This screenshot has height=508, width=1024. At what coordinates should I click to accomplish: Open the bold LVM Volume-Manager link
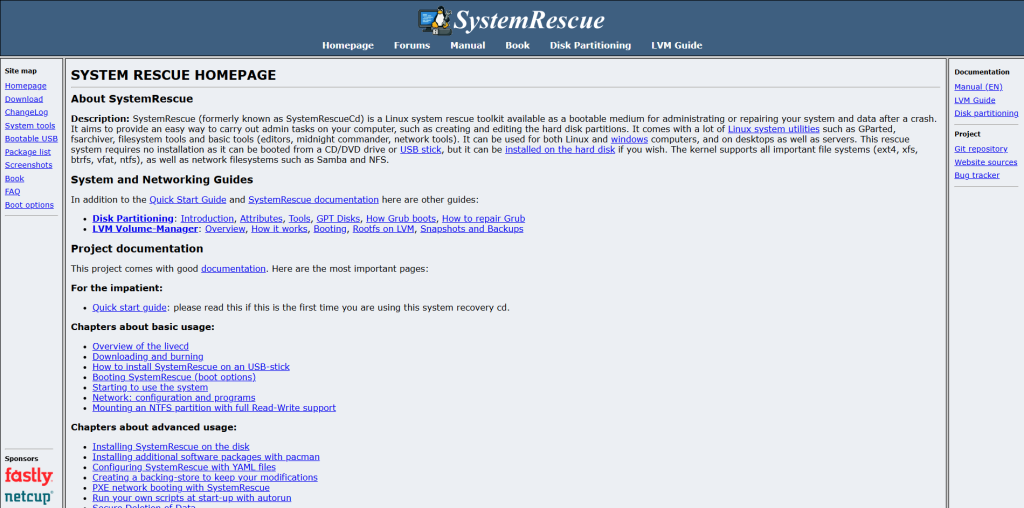tap(145, 229)
